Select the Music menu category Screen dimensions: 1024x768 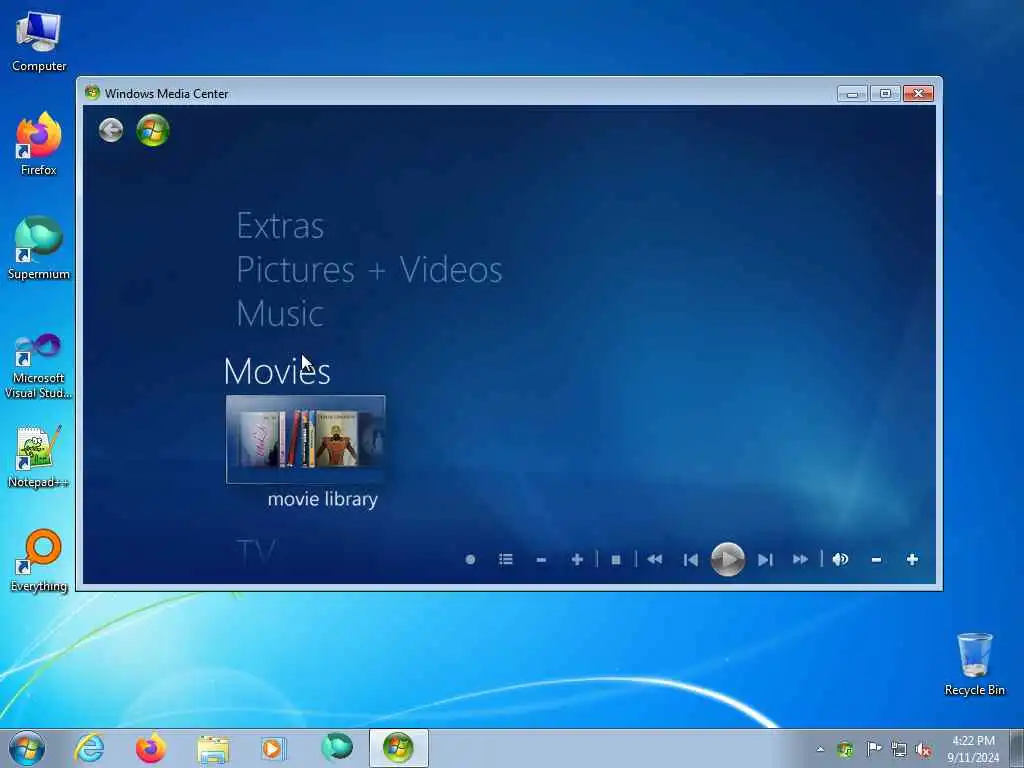coord(280,313)
